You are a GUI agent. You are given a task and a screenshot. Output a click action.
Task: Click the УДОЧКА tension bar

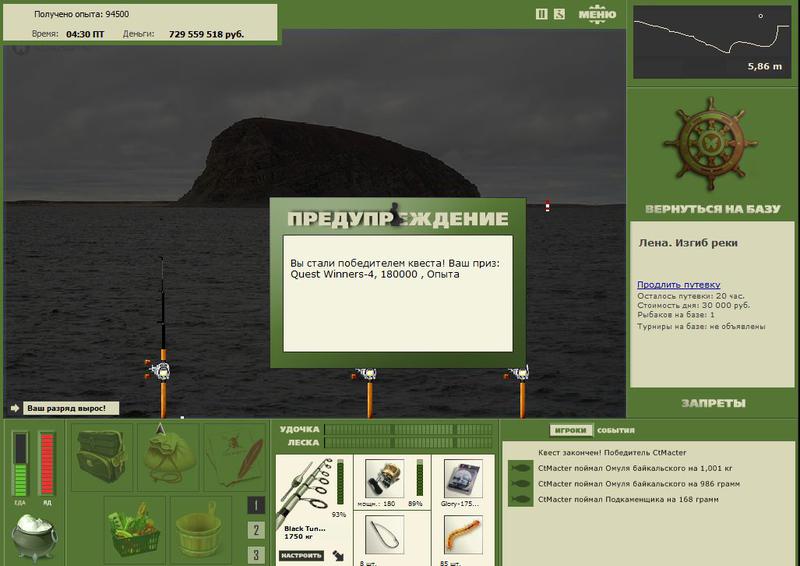[x=408, y=430]
